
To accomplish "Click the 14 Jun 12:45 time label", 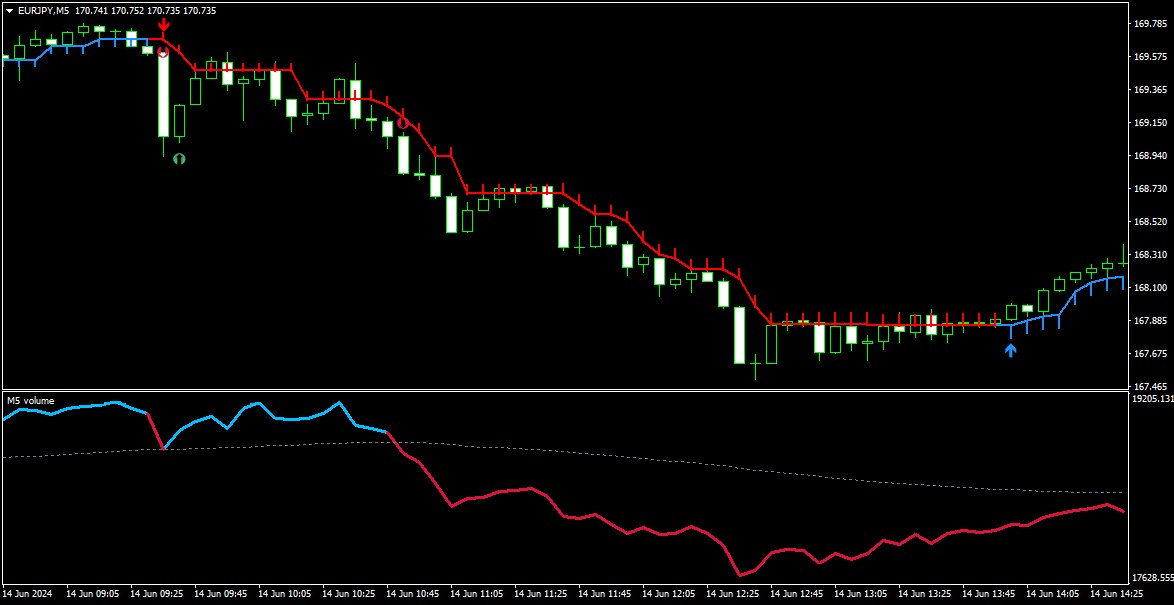I will click(x=799, y=594).
